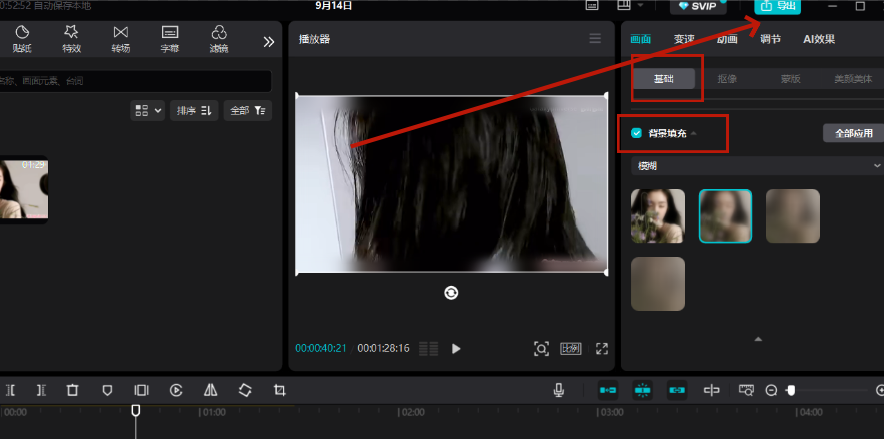This screenshot has width=884, height=439.
Task: Click the mirror flip icon in timeline toolbar
Action: pyautogui.click(x=210, y=390)
